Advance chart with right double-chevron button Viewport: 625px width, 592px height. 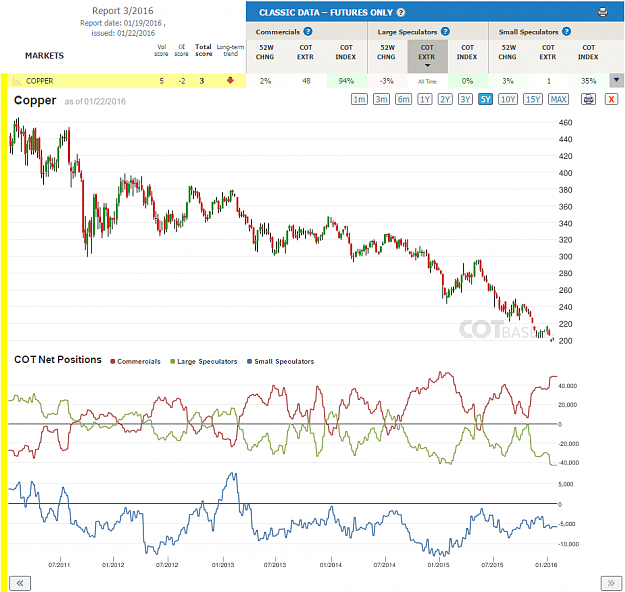611,583
